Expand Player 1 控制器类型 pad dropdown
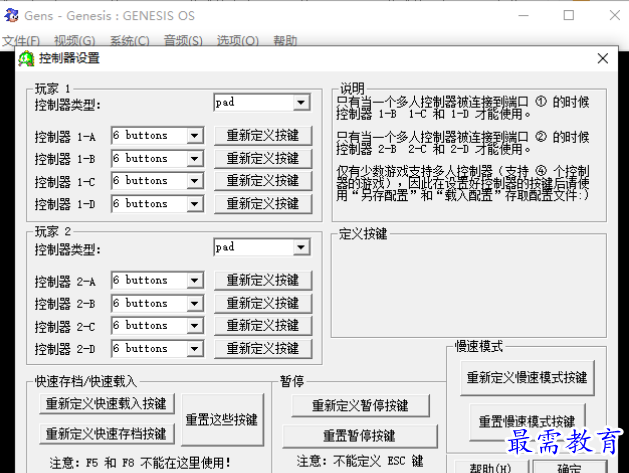629x473 pixels. tap(301, 103)
